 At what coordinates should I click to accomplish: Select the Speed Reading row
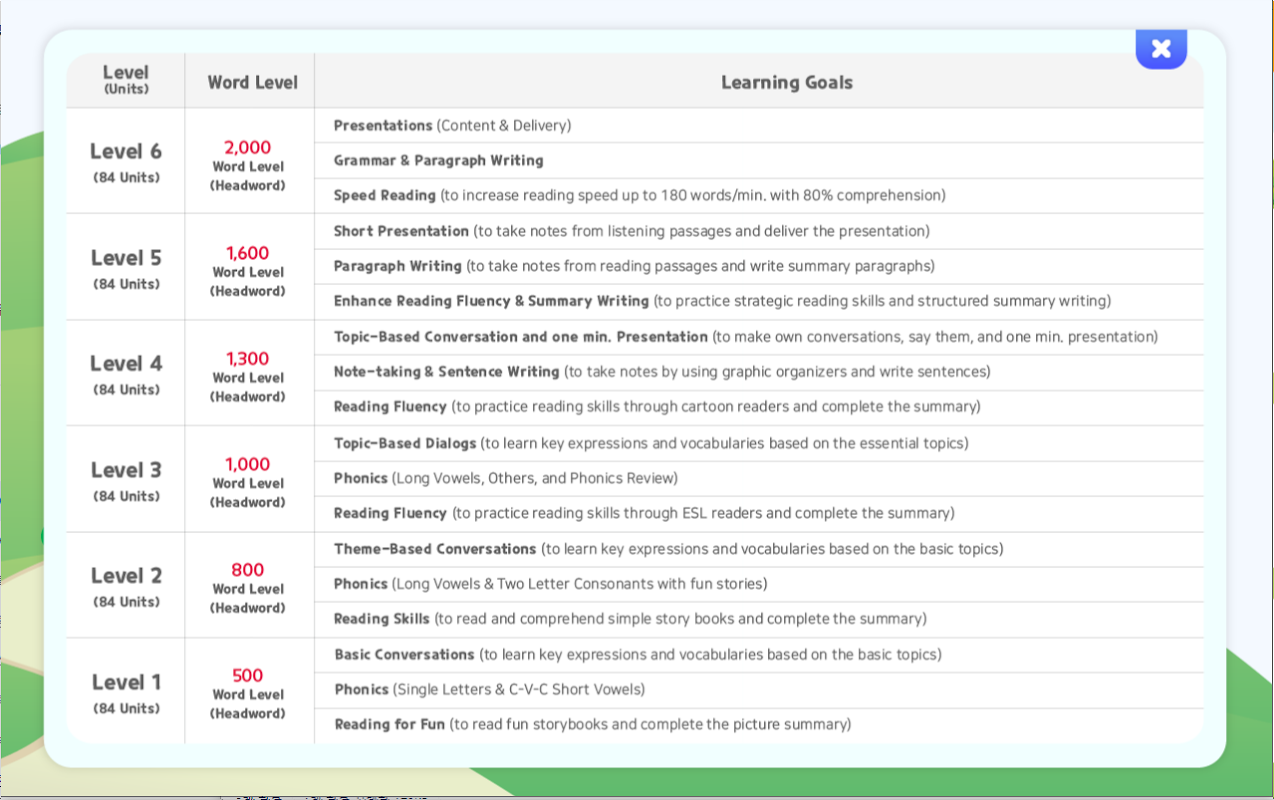[x=759, y=195]
